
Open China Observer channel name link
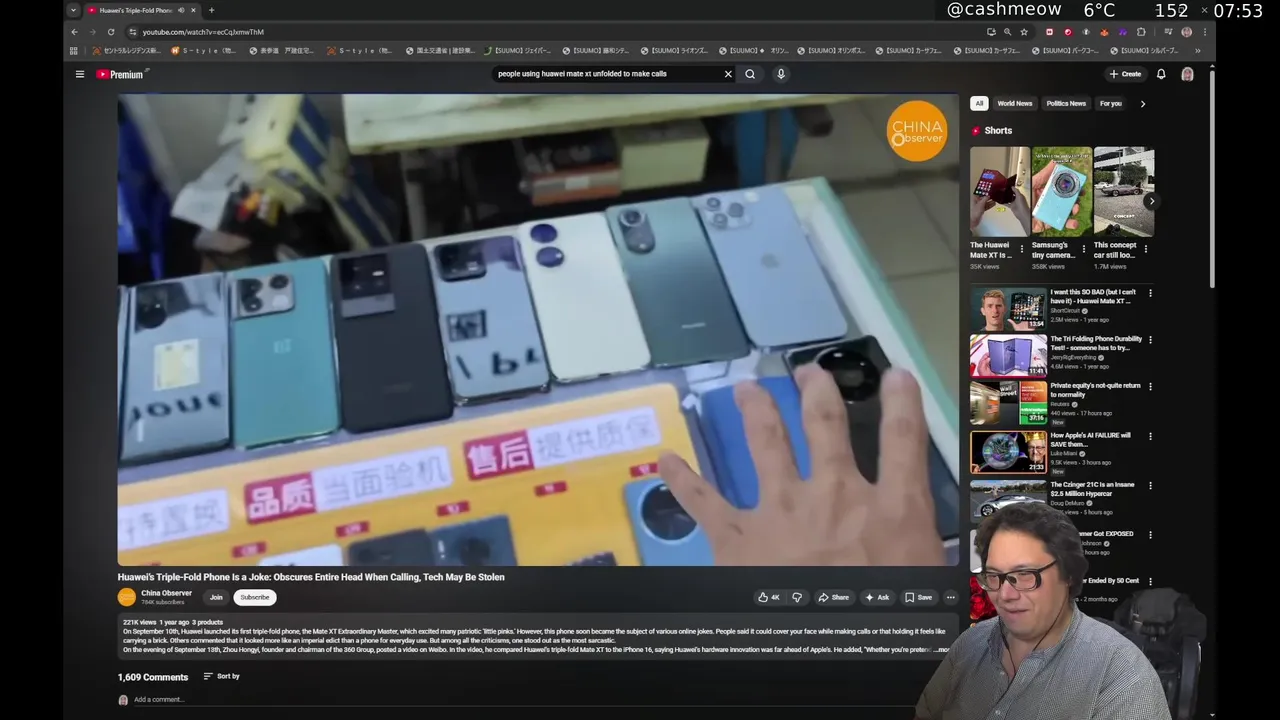[166, 593]
